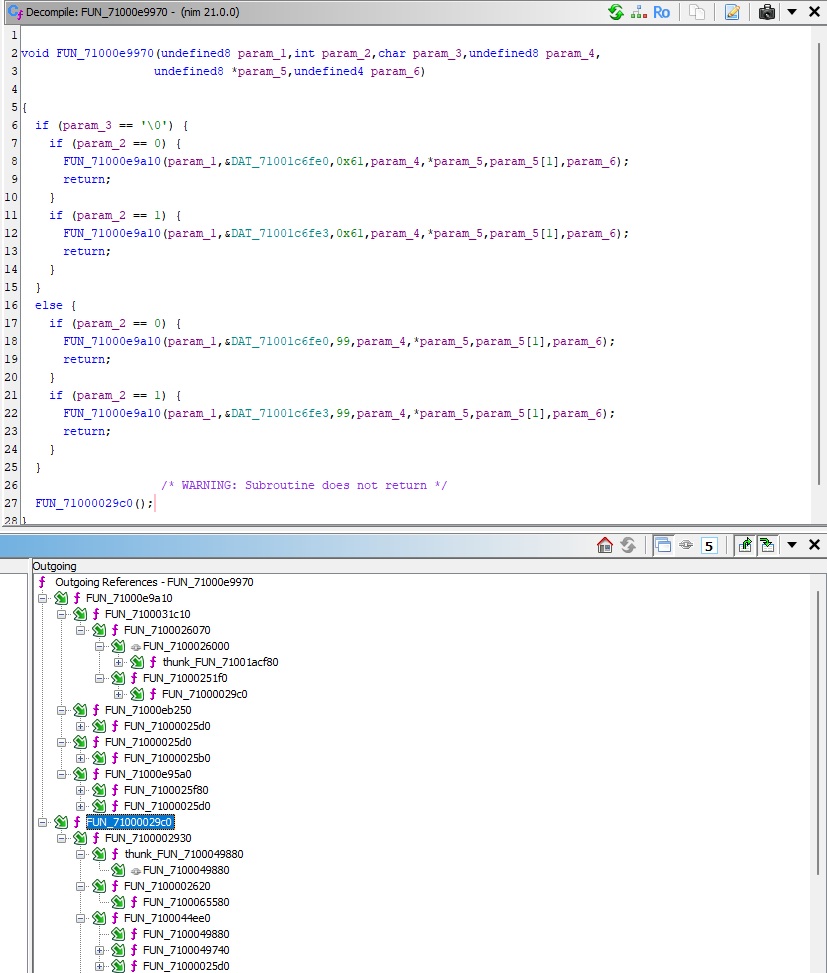Select thunk_FUN_71001acf80 tree row

tap(220, 662)
